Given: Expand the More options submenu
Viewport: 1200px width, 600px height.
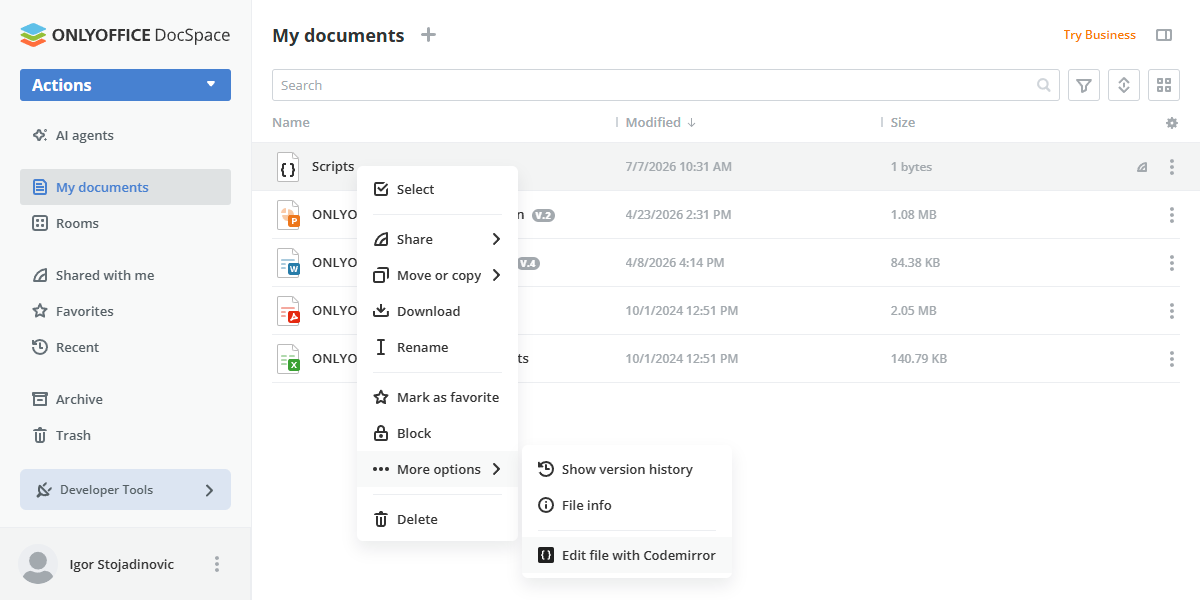Looking at the screenshot, I should pos(437,469).
